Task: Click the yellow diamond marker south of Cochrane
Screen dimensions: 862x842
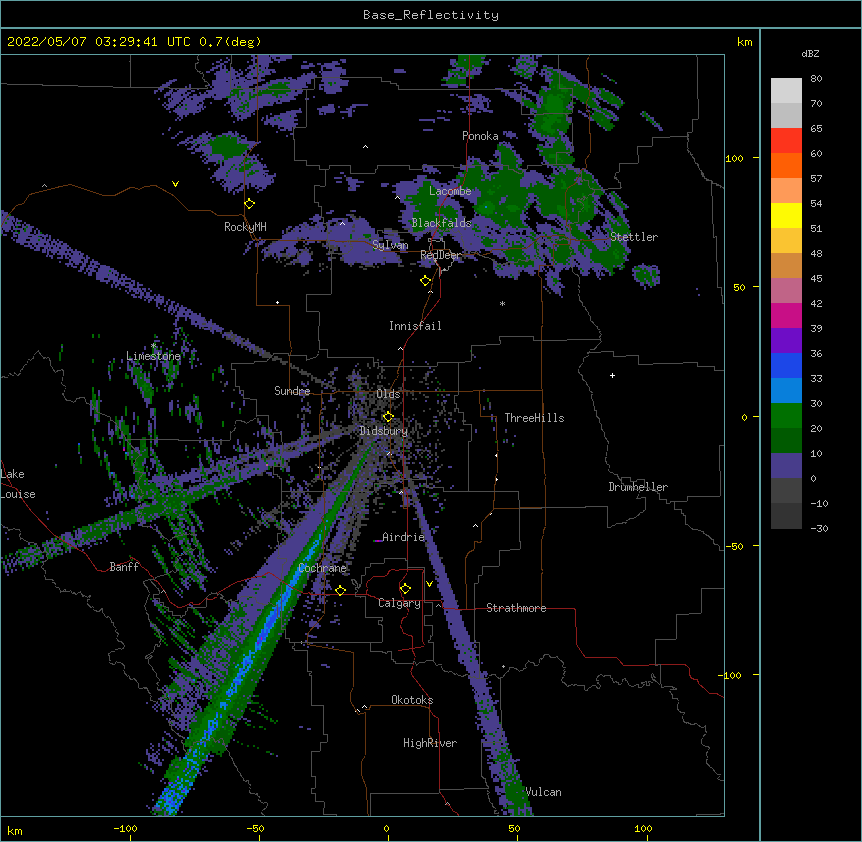Action: [340, 590]
